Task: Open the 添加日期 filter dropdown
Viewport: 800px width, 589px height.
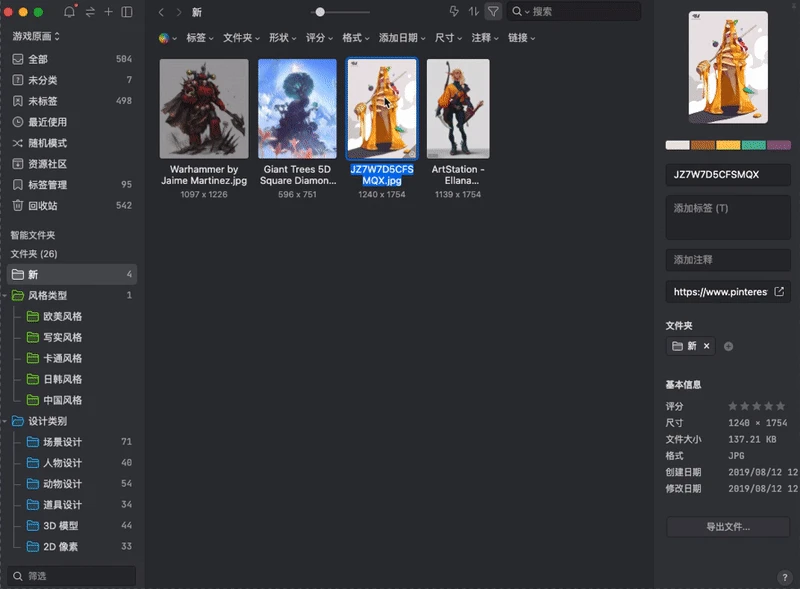Action: point(402,38)
